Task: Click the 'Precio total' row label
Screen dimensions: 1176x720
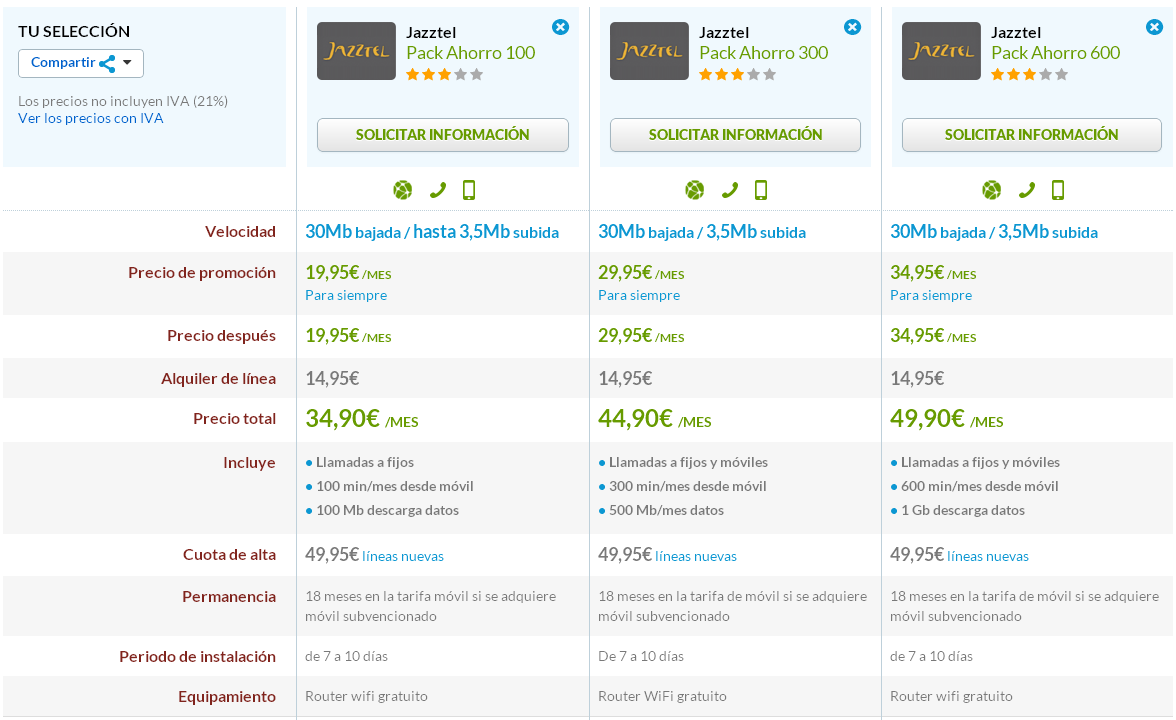Action: 234,419
